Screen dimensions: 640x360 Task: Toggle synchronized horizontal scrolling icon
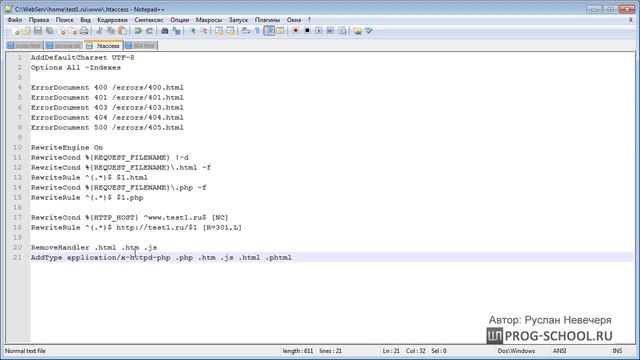click(230, 31)
